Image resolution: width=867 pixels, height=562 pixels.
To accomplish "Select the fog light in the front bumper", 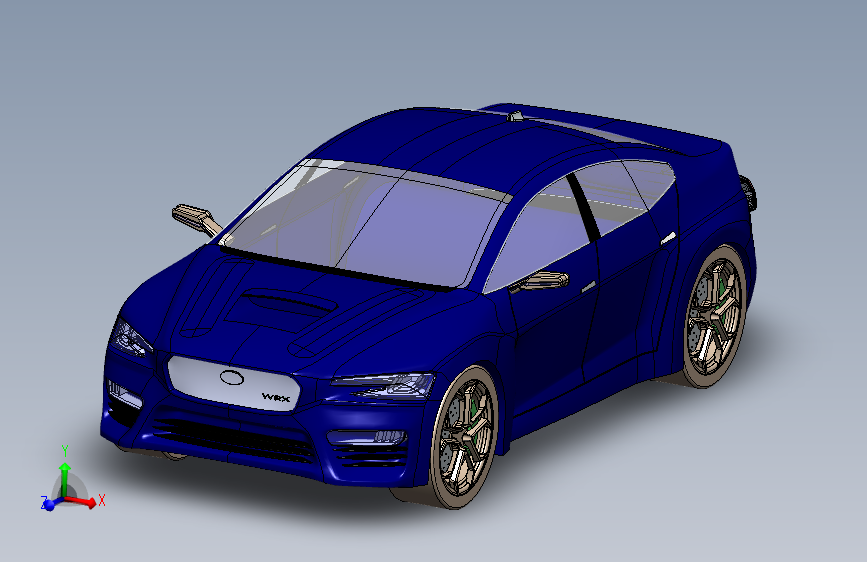I will coord(367,437).
